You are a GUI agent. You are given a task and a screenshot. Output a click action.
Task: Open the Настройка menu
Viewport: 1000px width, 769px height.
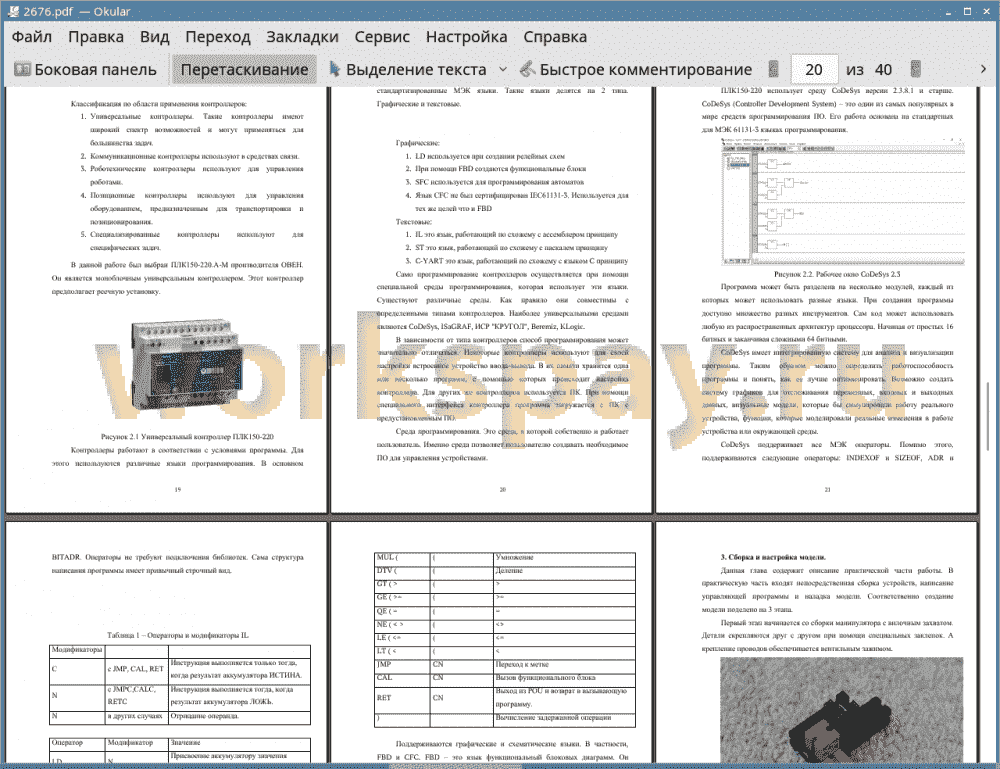point(466,37)
